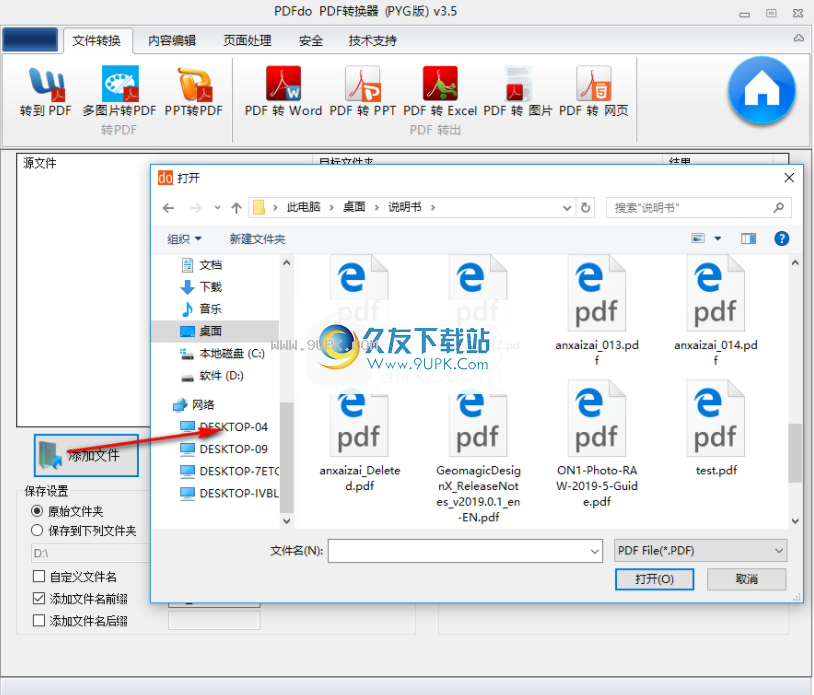Screen dimensions: 814x695
Task: Click the 取消 button
Action: 747,579
